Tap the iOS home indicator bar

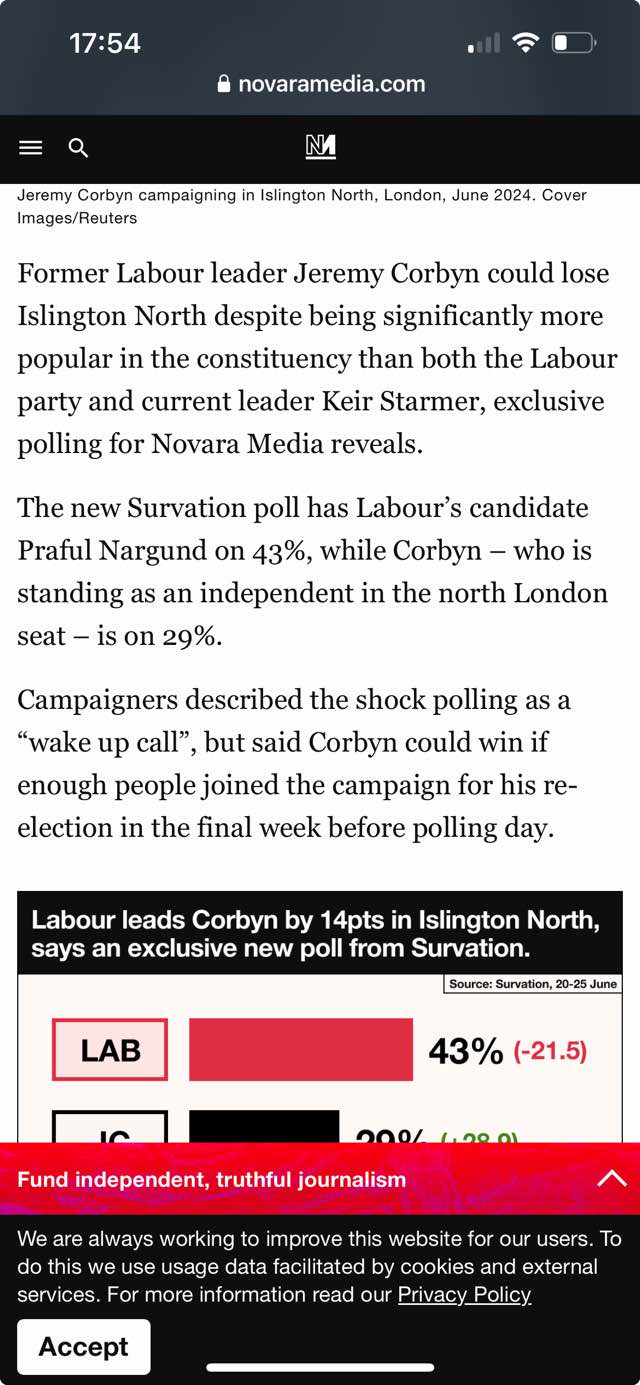coord(320,1367)
